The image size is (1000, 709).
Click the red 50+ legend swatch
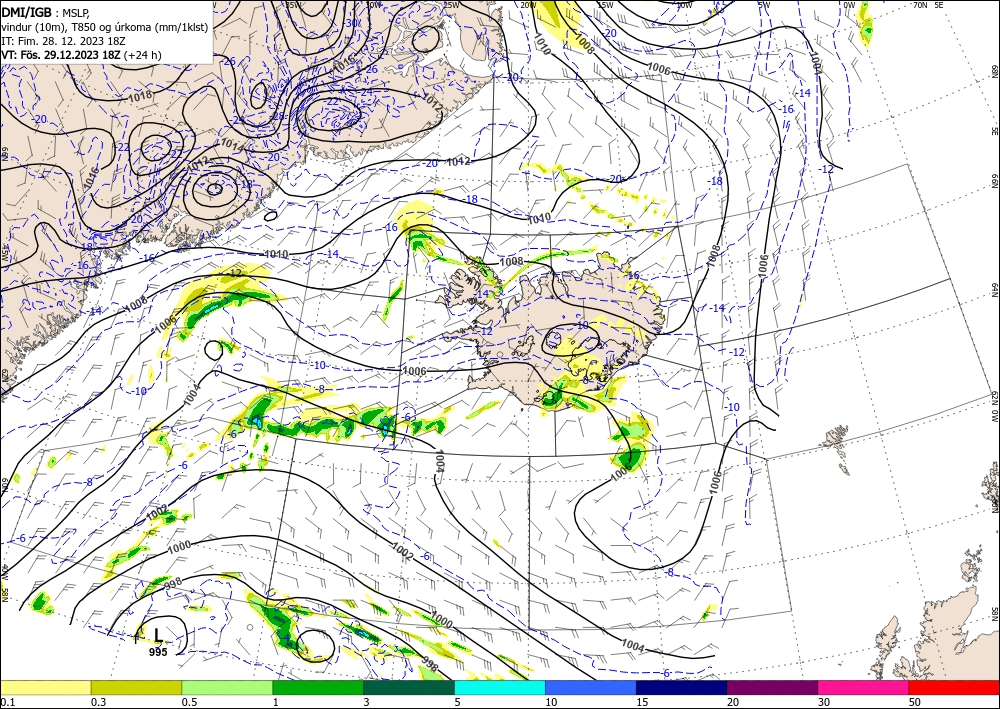click(x=954, y=687)
